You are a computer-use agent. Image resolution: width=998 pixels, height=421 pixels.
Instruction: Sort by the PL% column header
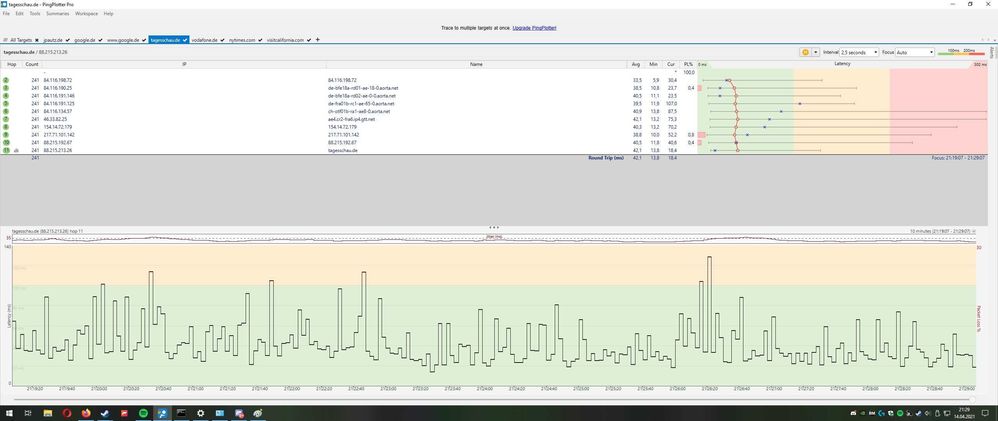point(688,64)
